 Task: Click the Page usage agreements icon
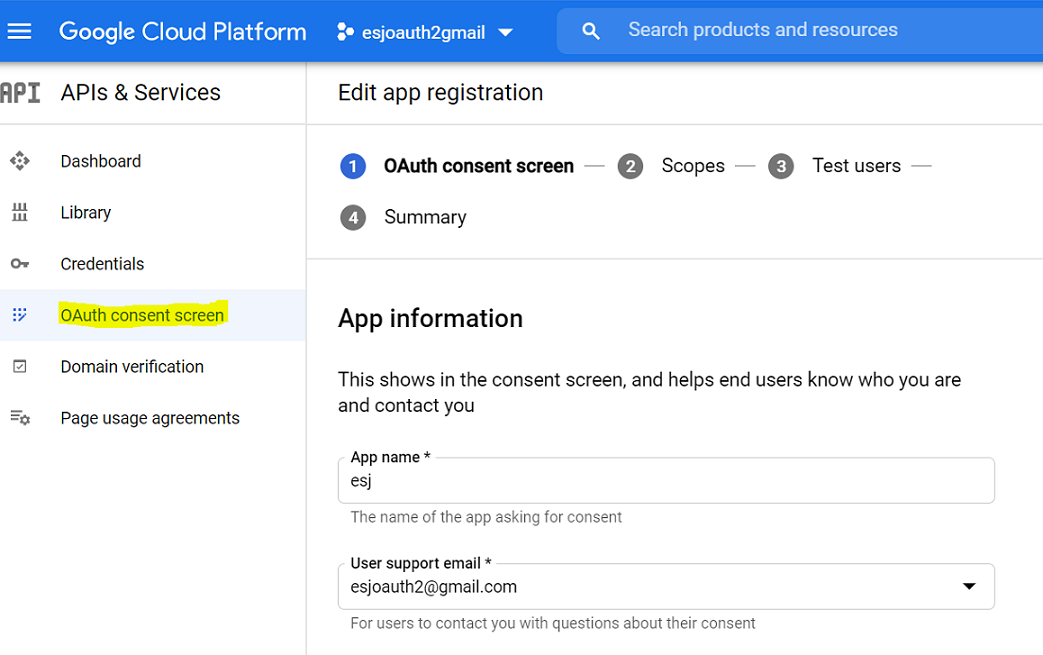tap(20, 418)
